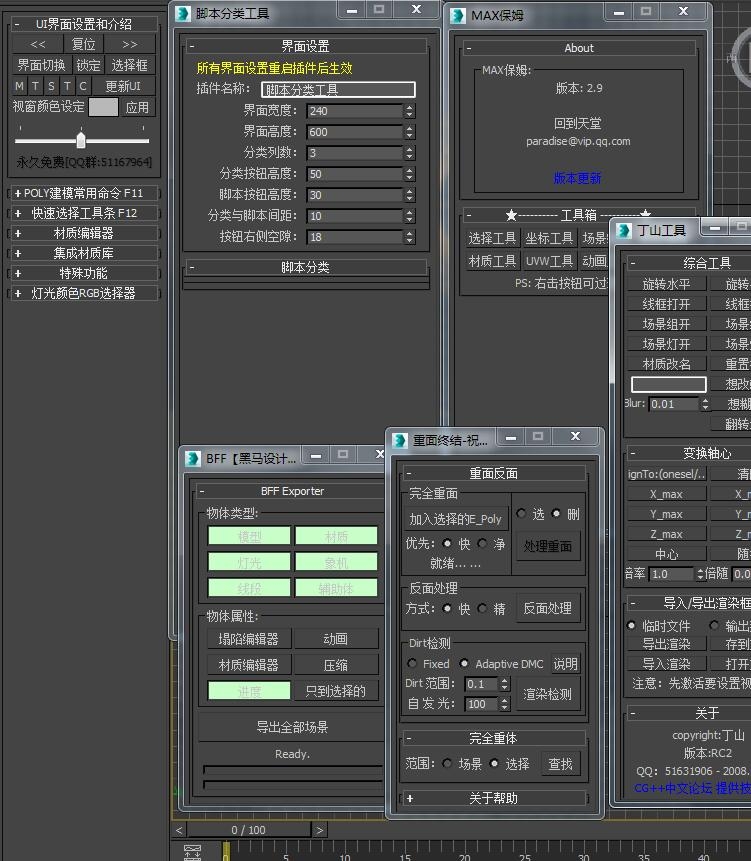Open the 版本更新 link in MAX保姆
This screenshot has width=751, height=861.
[x=577, y=178]
